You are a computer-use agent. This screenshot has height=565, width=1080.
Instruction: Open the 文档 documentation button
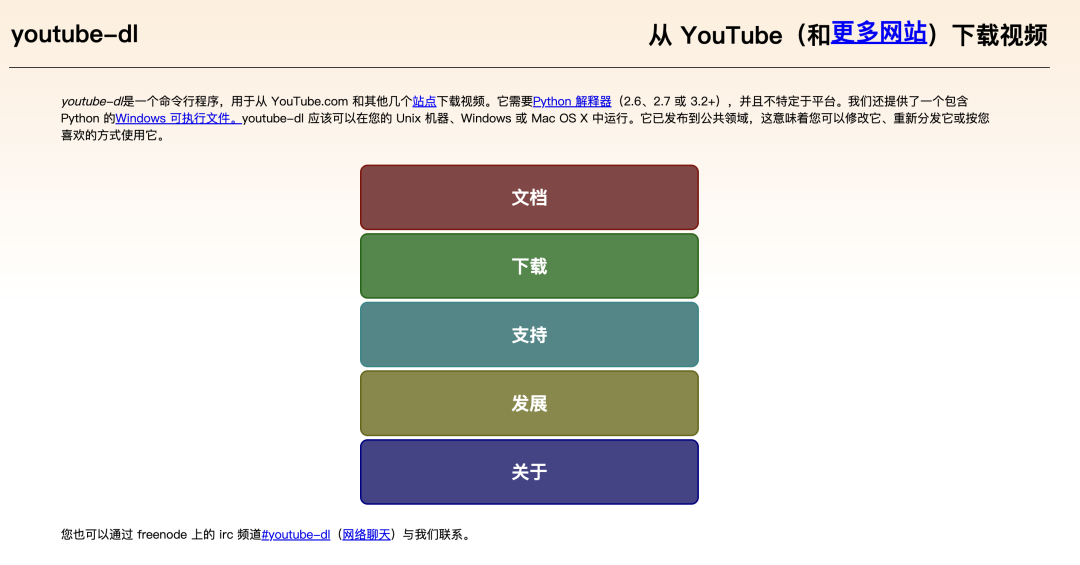tap(529, 197)
